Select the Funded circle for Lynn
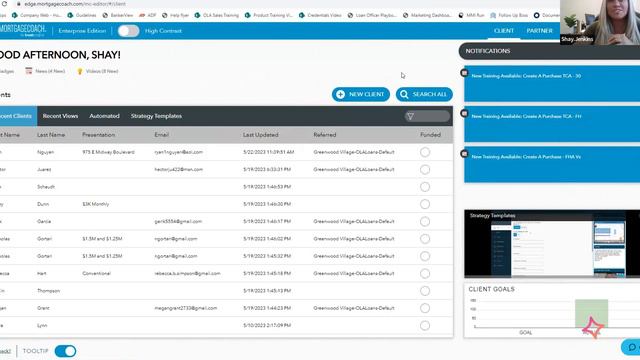The image size is (640, 360). (x=425, y=325)
